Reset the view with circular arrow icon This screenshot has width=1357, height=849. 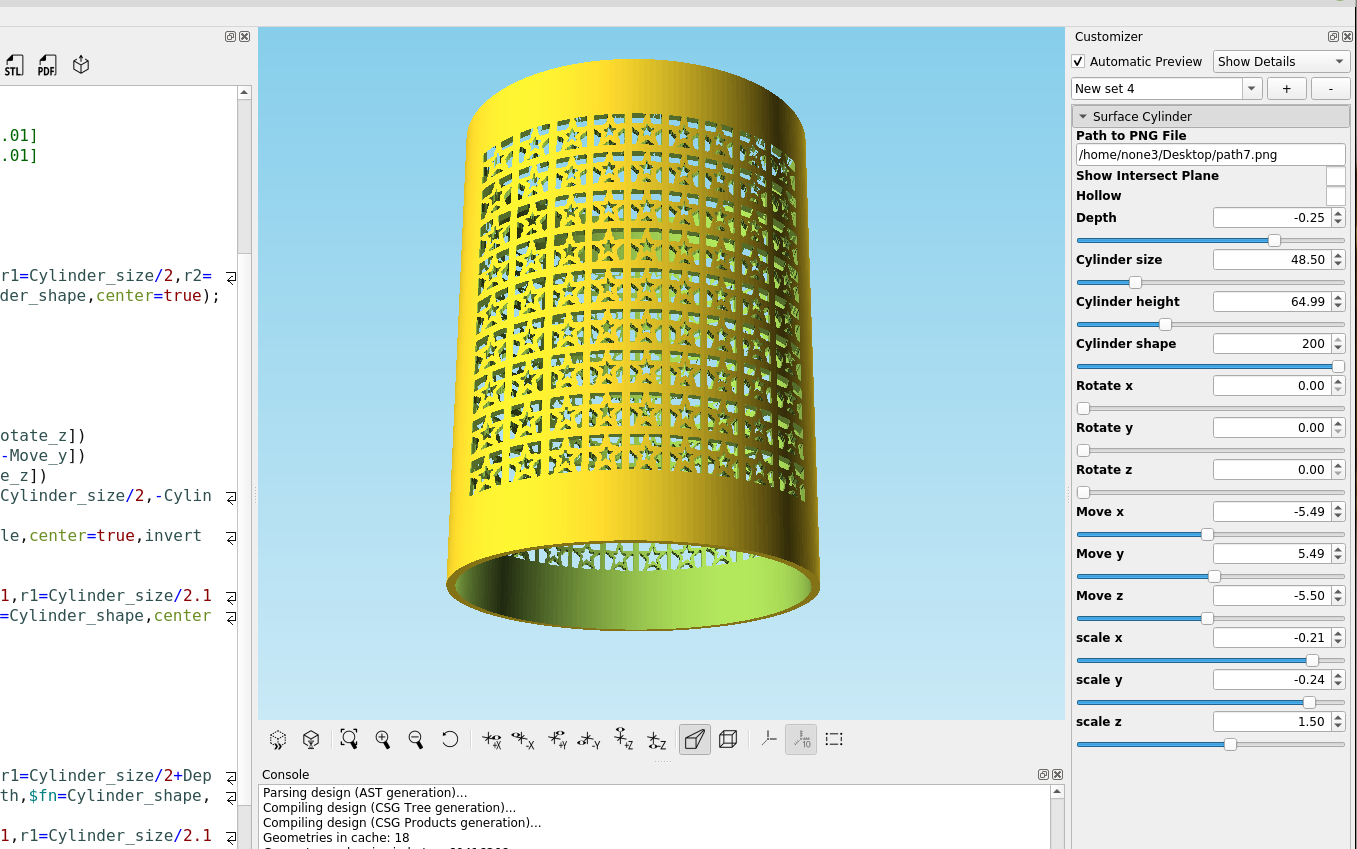pos(450,739)
